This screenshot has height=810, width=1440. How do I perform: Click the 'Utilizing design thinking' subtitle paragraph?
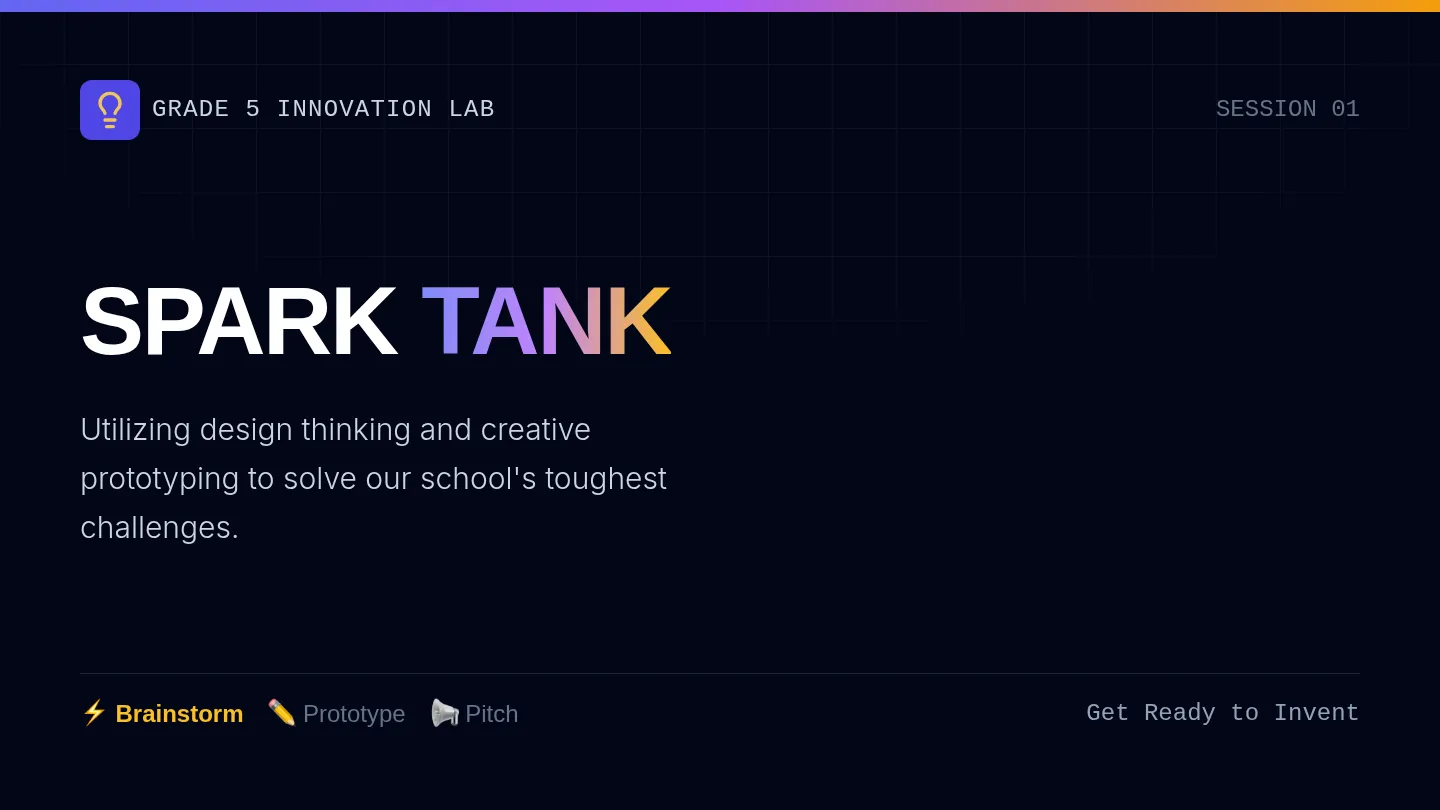point(374,478)
